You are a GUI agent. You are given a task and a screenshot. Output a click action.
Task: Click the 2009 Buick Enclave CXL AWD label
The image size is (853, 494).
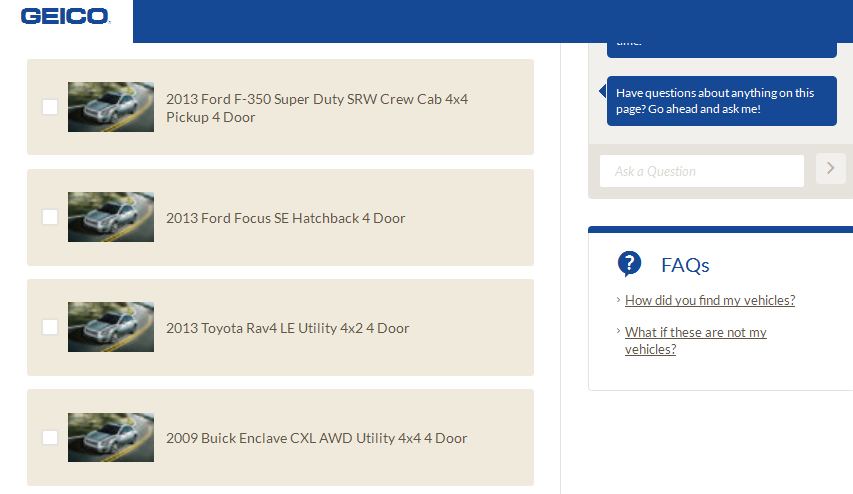(x=316, y=438)
